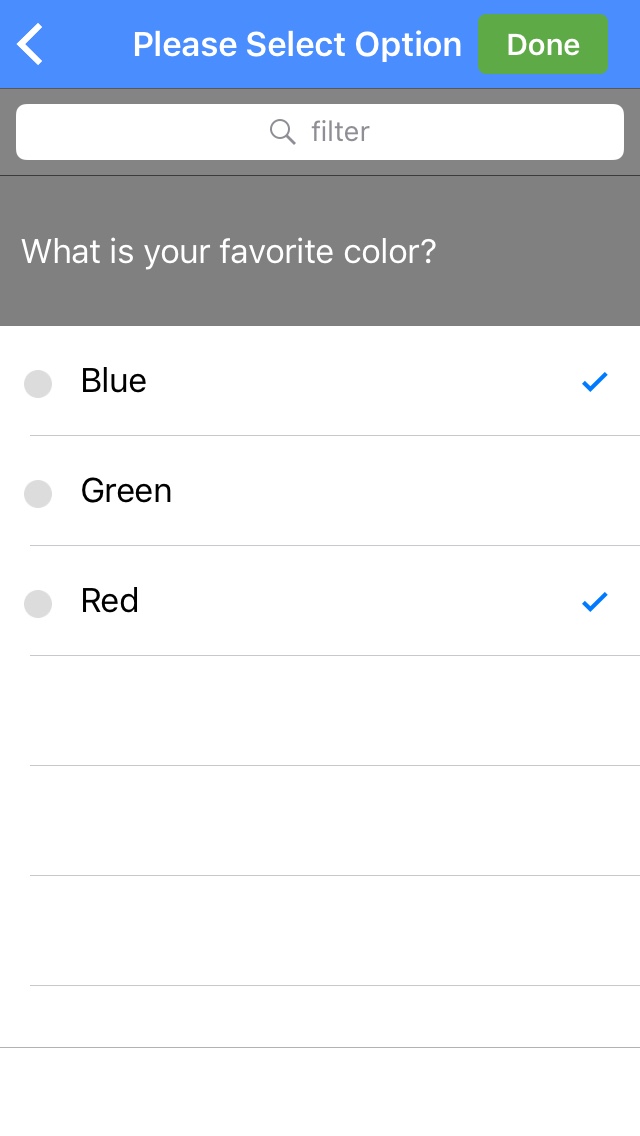The image size is (640, 1136).
Task: Click the magnifier search icon
Action: (x=283, y=132)
